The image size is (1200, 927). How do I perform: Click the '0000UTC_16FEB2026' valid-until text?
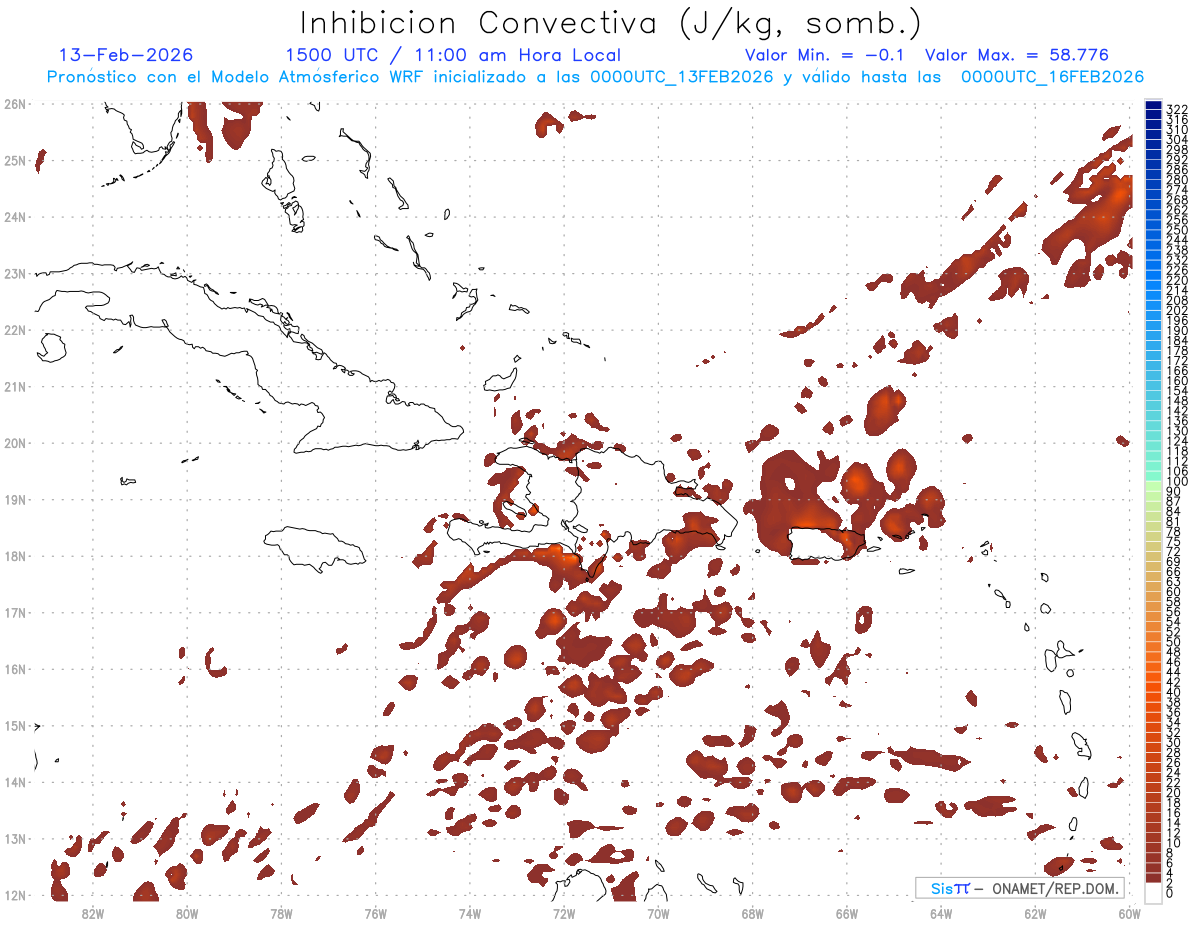pos(1052,77)
